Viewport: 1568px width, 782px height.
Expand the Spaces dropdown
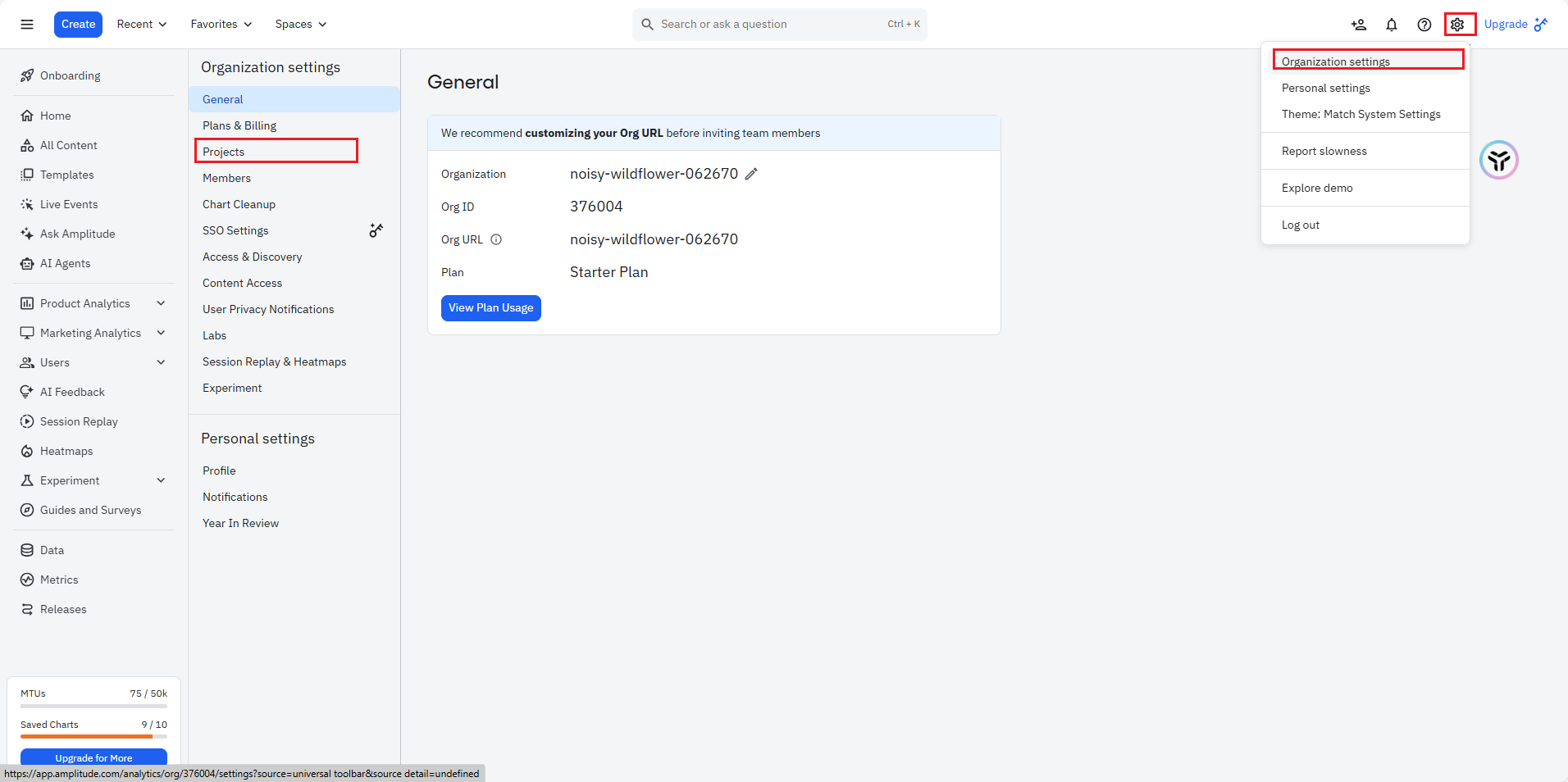click(301, 25)
